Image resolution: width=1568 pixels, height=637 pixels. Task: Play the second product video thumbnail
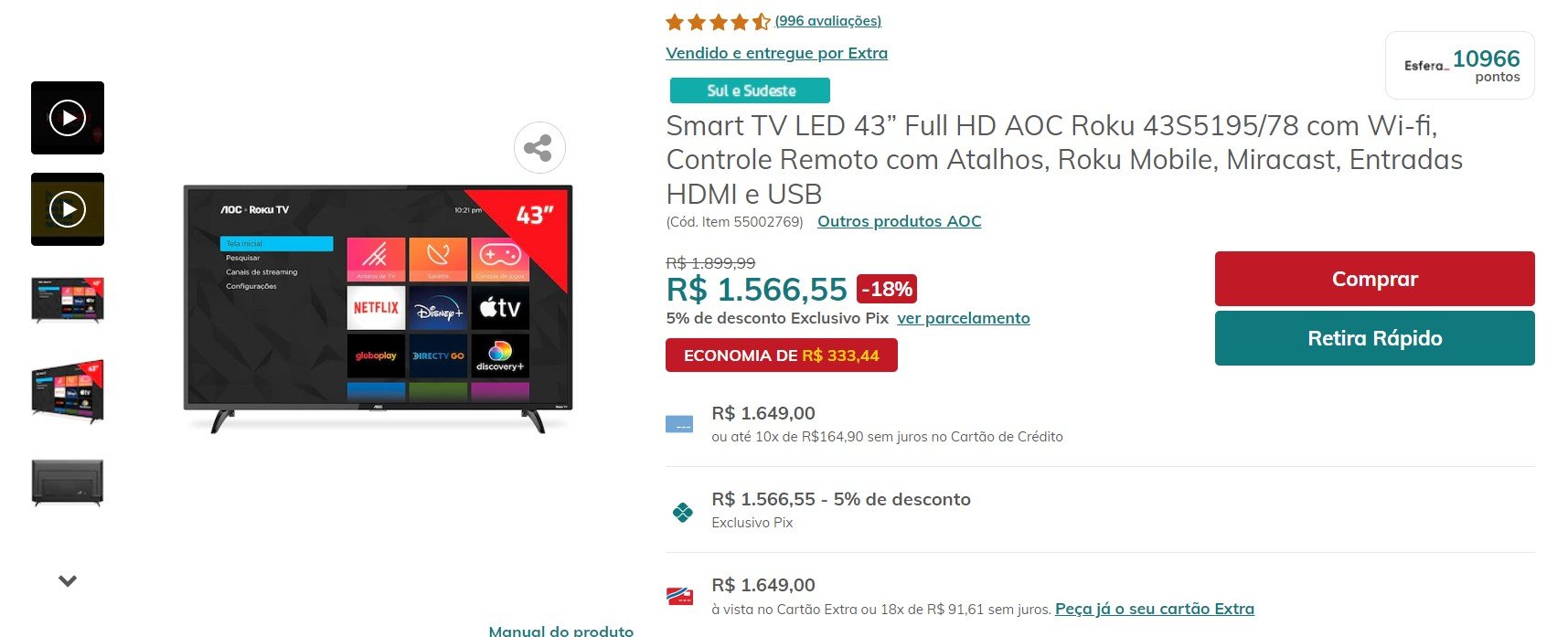68,209
